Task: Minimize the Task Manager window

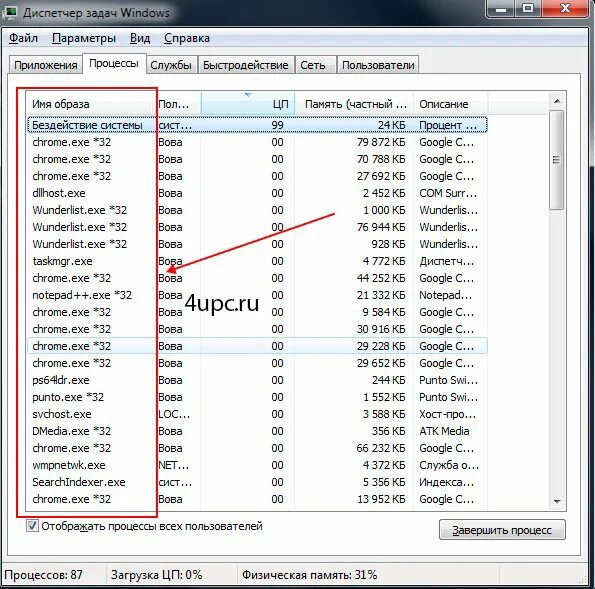Action: 501,8
